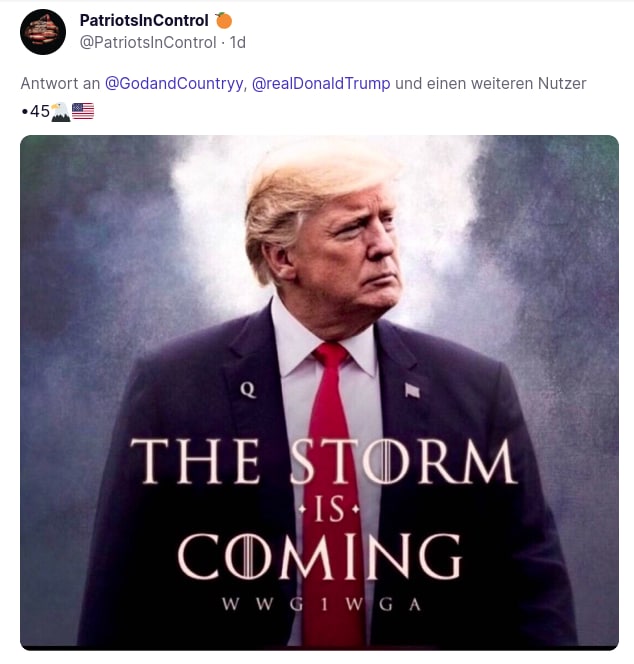Open the @realDonaldTrump mention
The height and width of the screenshot is (664, 634).
pyautogui.click(x=321, y=83)
